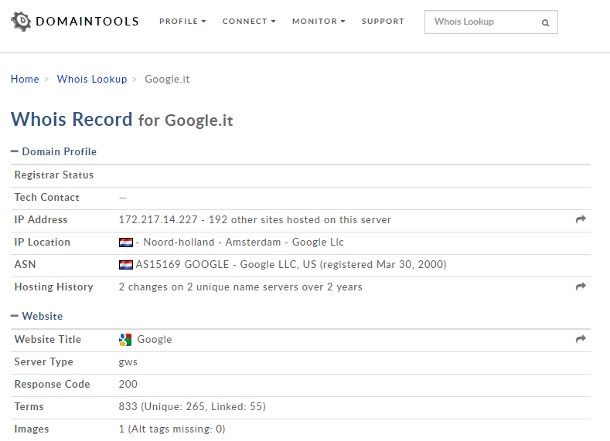Click Noord-holland - Amsterdam - Google Llc text
This screenshot has height=441, width=610.
tap(244, 242)
